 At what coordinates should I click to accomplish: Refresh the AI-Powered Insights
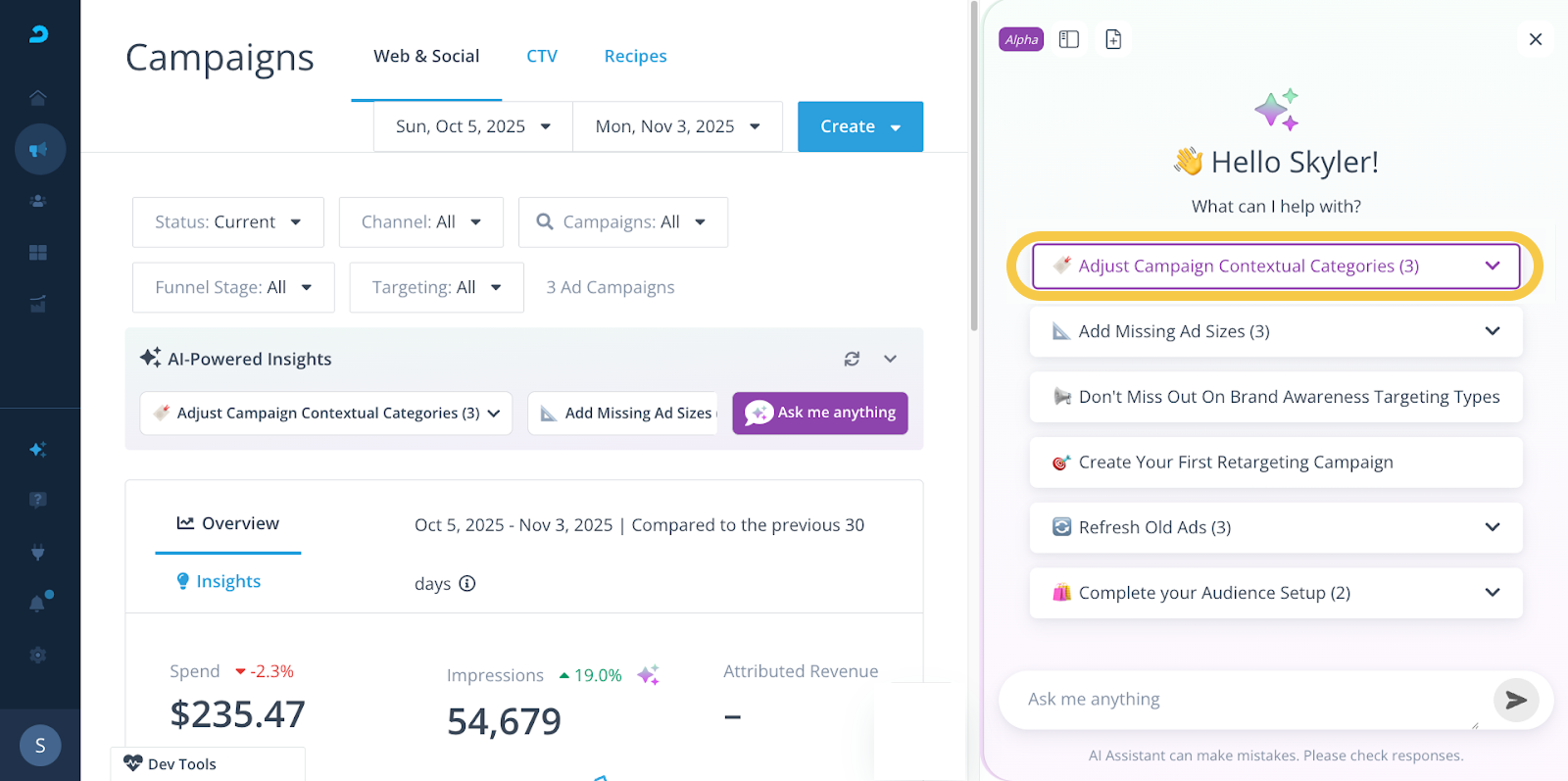(x=852, y=359)
